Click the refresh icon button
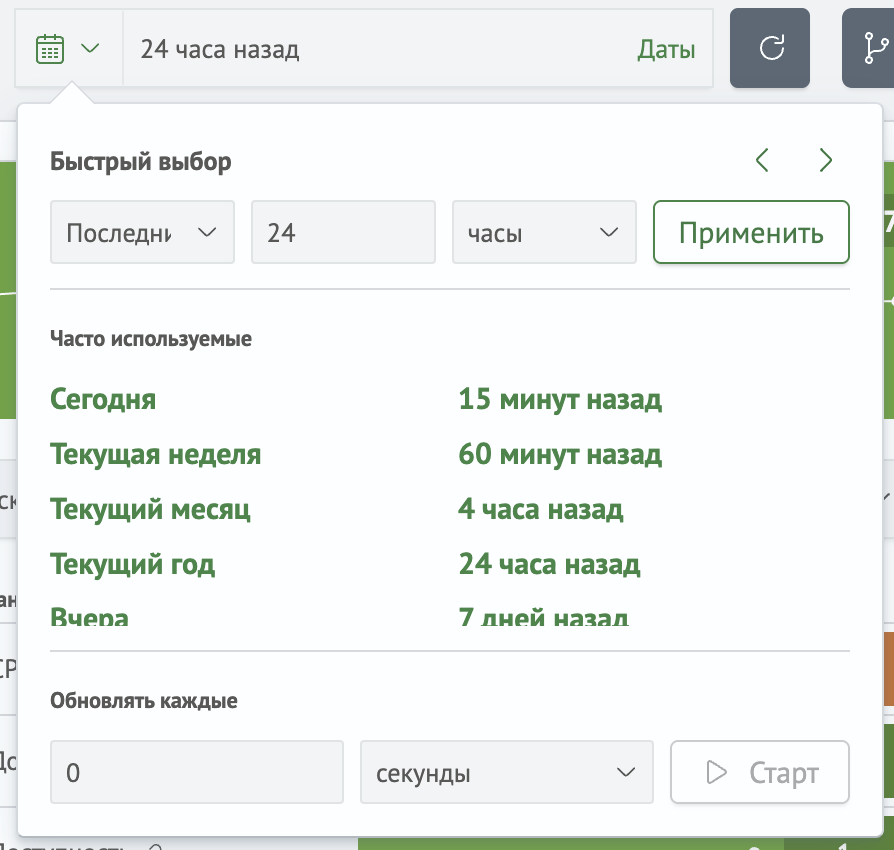This screenshot has height=850, width=894. click(770, 48)
